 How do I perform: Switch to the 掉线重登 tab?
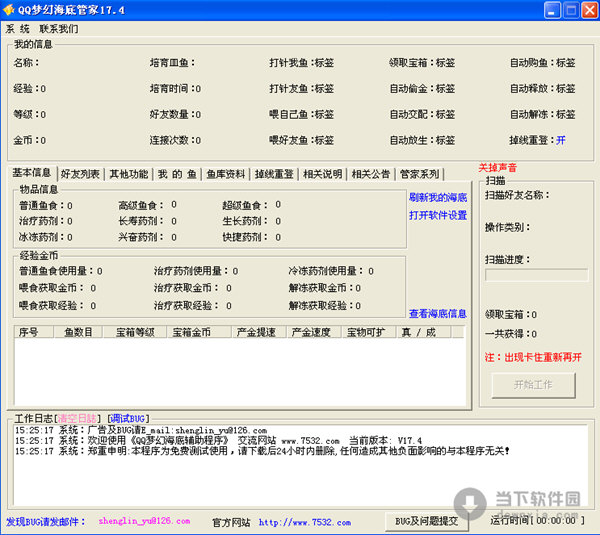coord(274,174)
